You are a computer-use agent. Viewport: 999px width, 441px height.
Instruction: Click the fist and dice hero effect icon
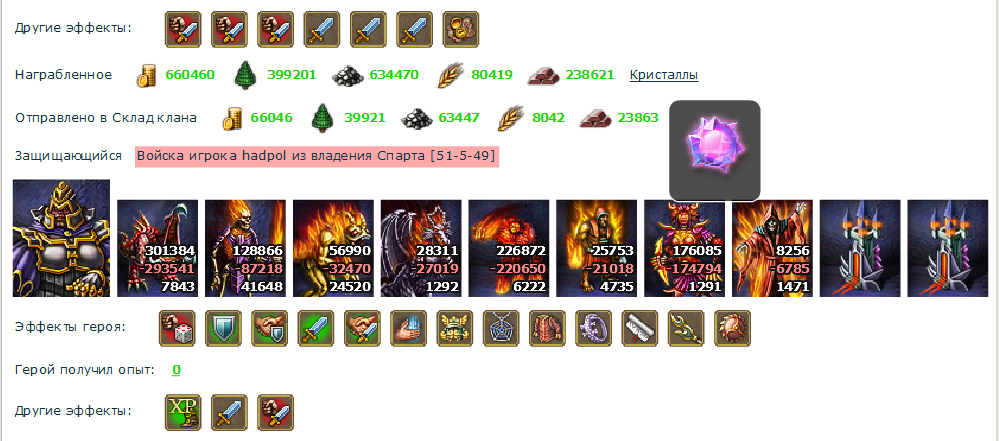coord(177,328)
